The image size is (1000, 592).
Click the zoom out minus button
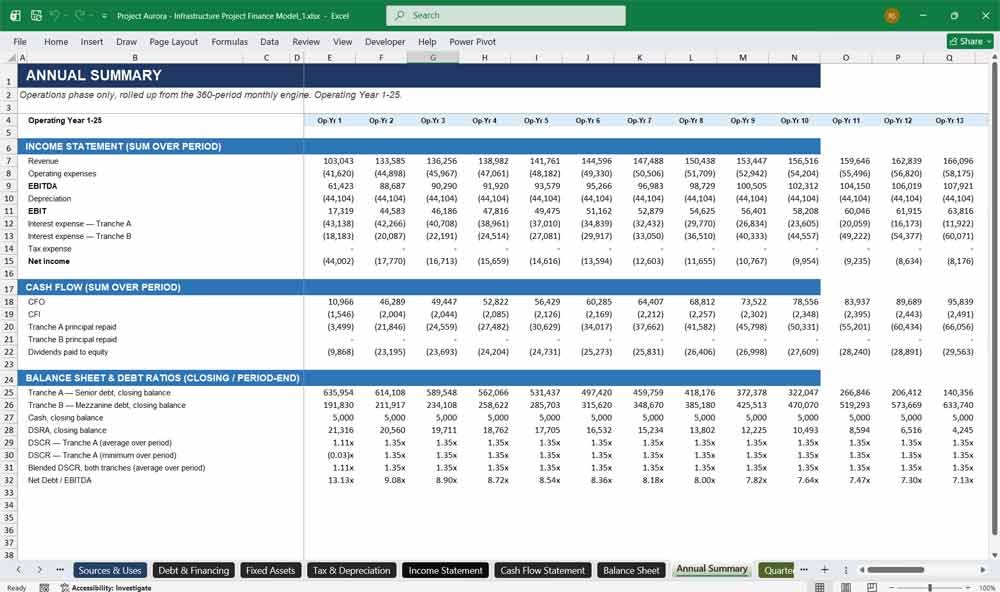tap(892, 588)
